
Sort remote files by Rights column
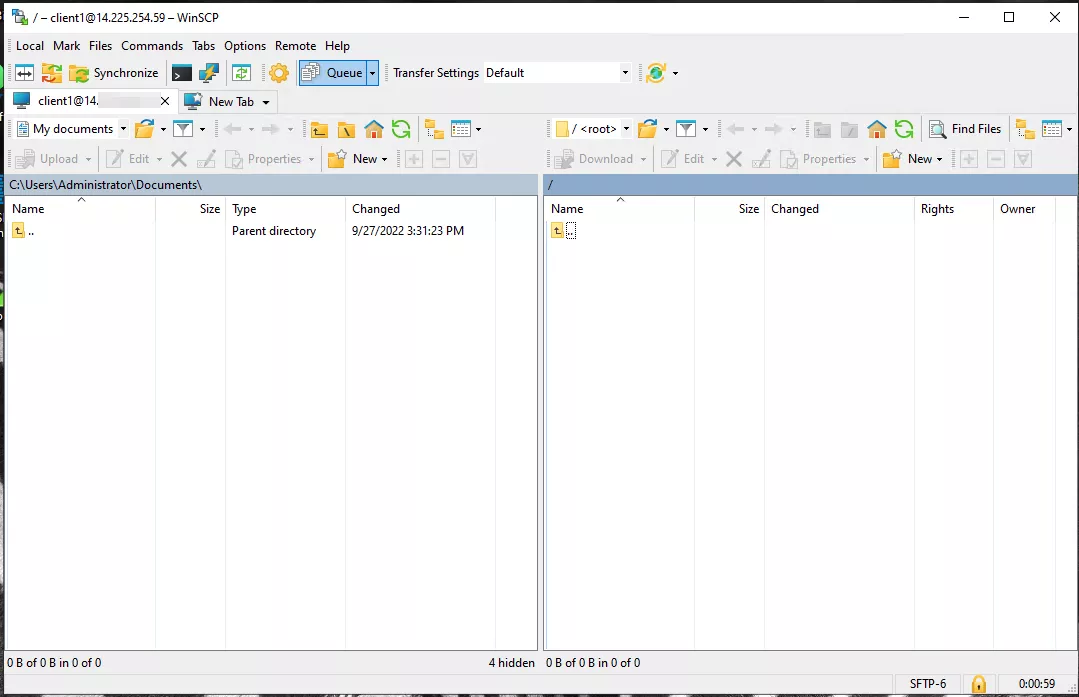937,209
